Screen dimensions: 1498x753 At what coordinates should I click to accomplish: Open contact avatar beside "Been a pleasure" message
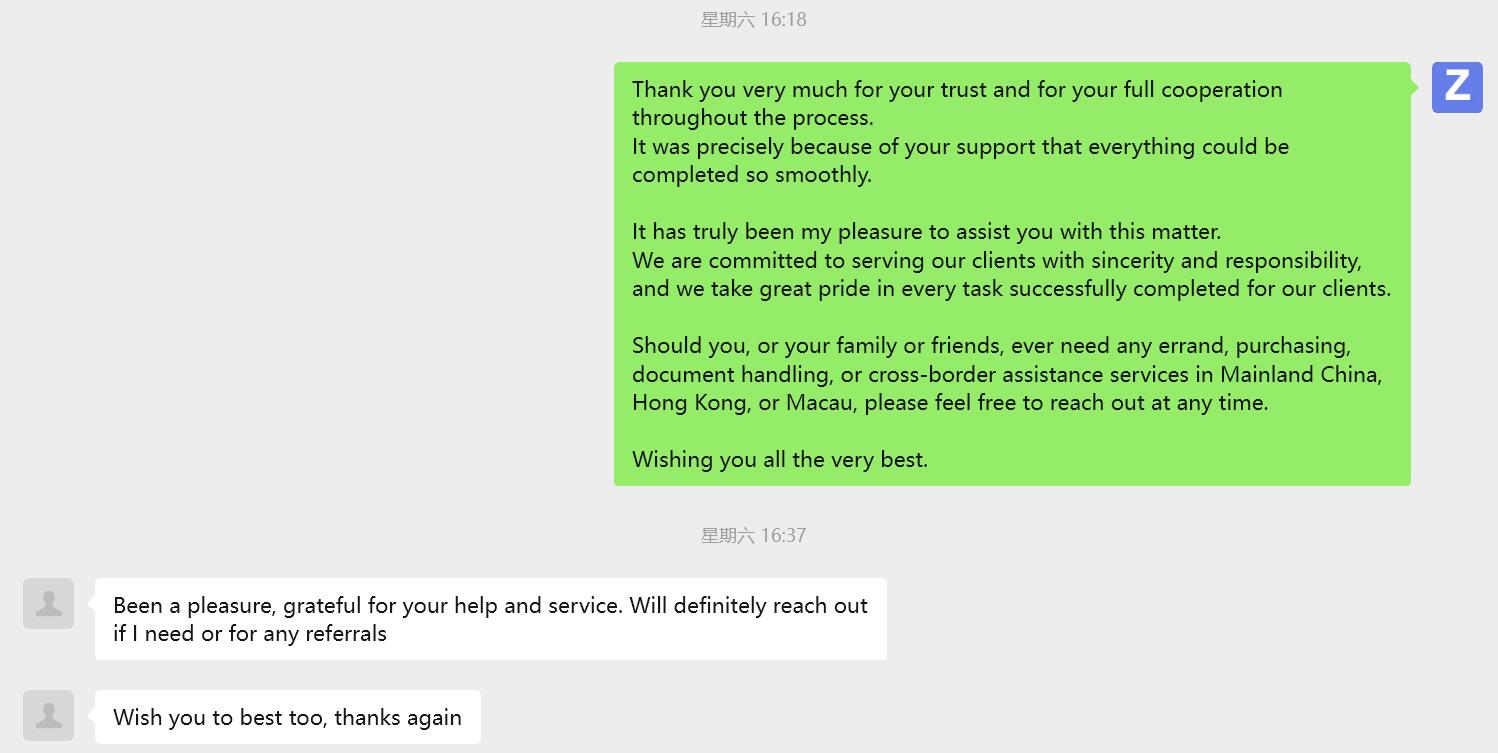click(49, 604)
